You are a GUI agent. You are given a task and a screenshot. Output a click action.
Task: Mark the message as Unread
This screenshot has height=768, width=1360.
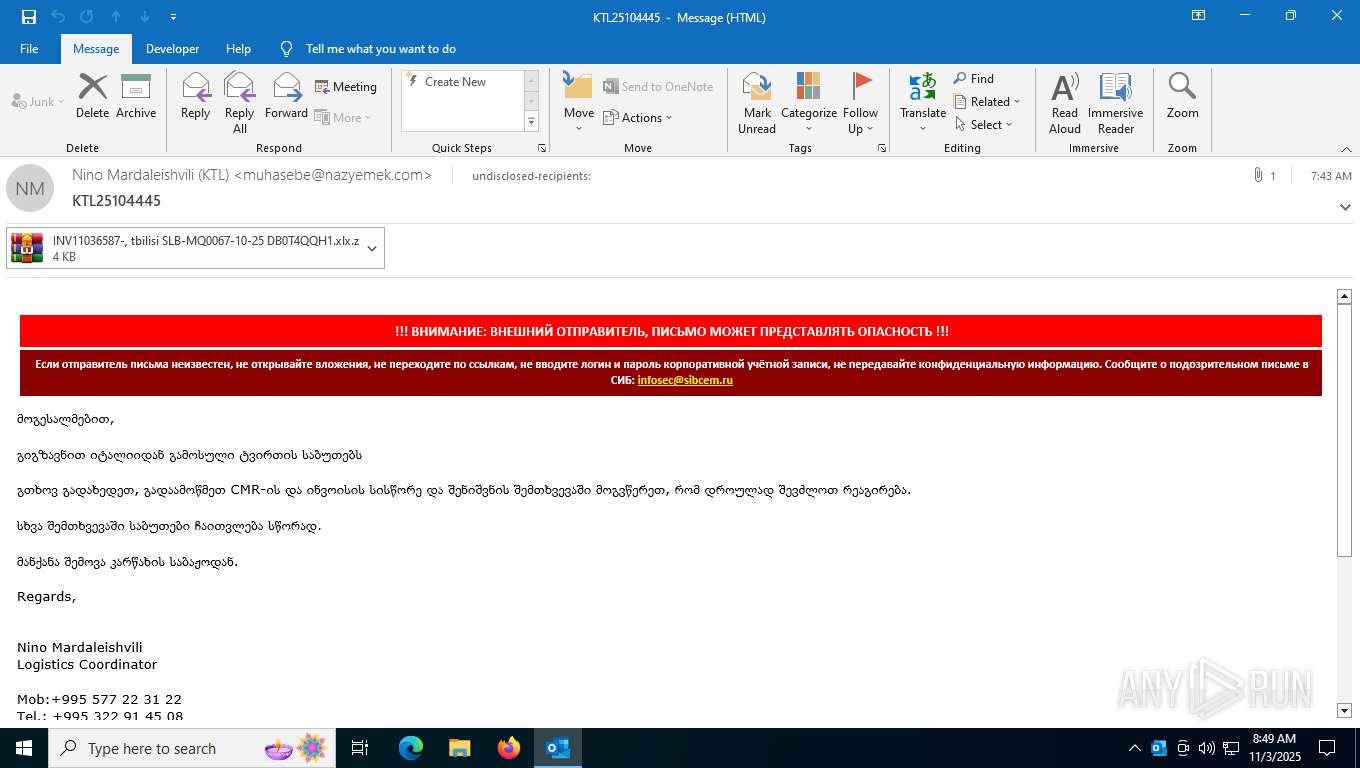click(757, 102)
